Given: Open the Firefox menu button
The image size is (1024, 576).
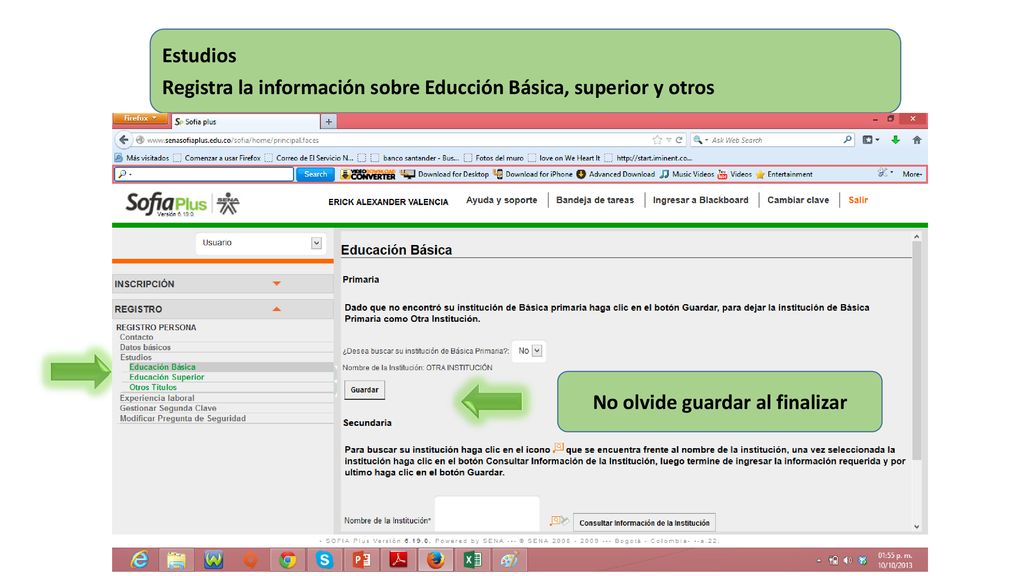Looking at the screenshot, I should [139, 118].
